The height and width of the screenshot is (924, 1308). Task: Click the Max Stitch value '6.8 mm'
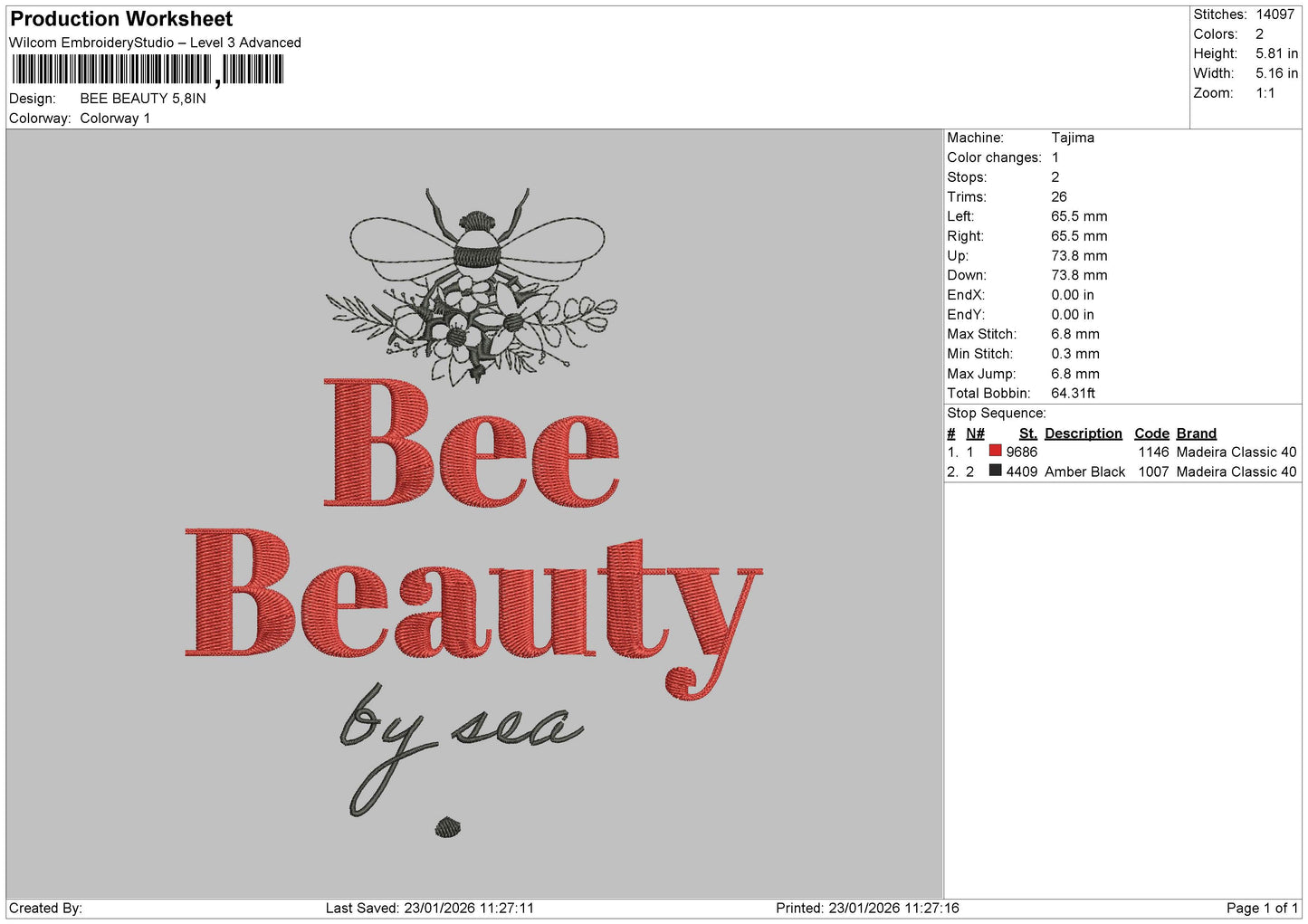coord(1075,334)
